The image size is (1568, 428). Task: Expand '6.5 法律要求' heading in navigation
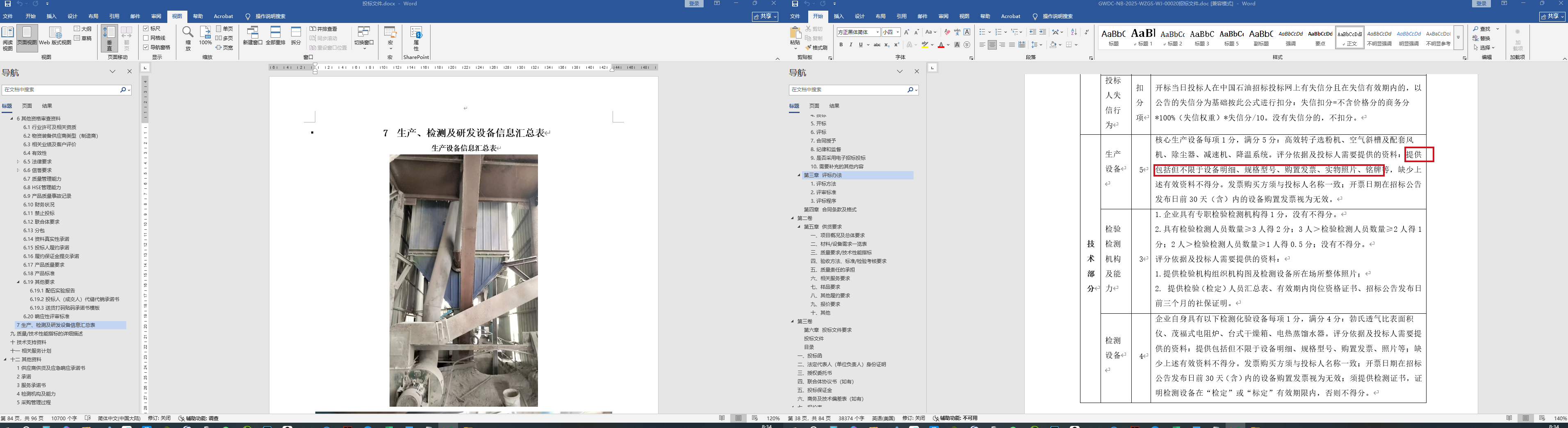point(18,162)
